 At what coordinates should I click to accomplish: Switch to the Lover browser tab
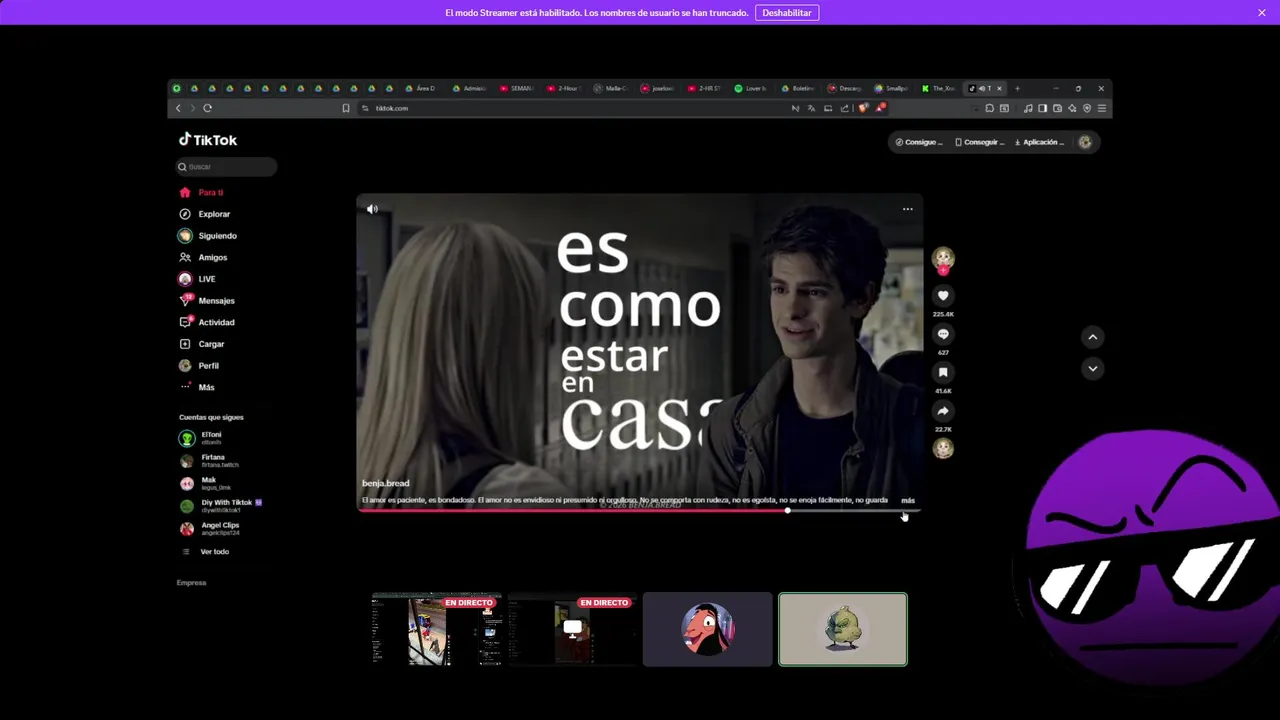(752, 88)
